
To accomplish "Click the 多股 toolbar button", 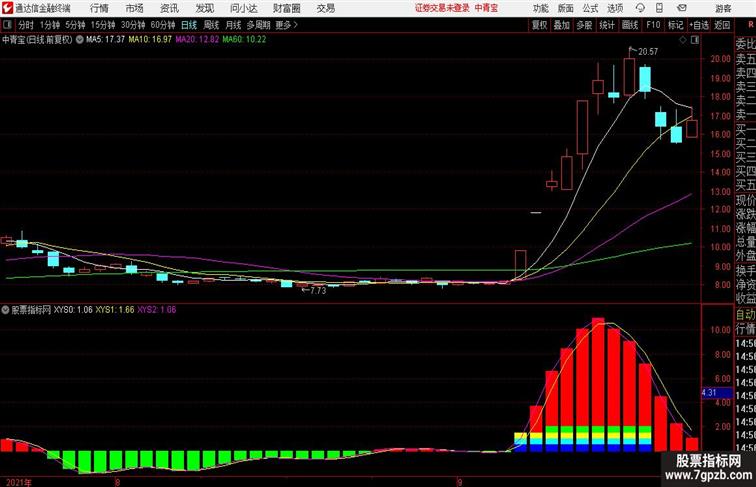I will coord(584,25).
